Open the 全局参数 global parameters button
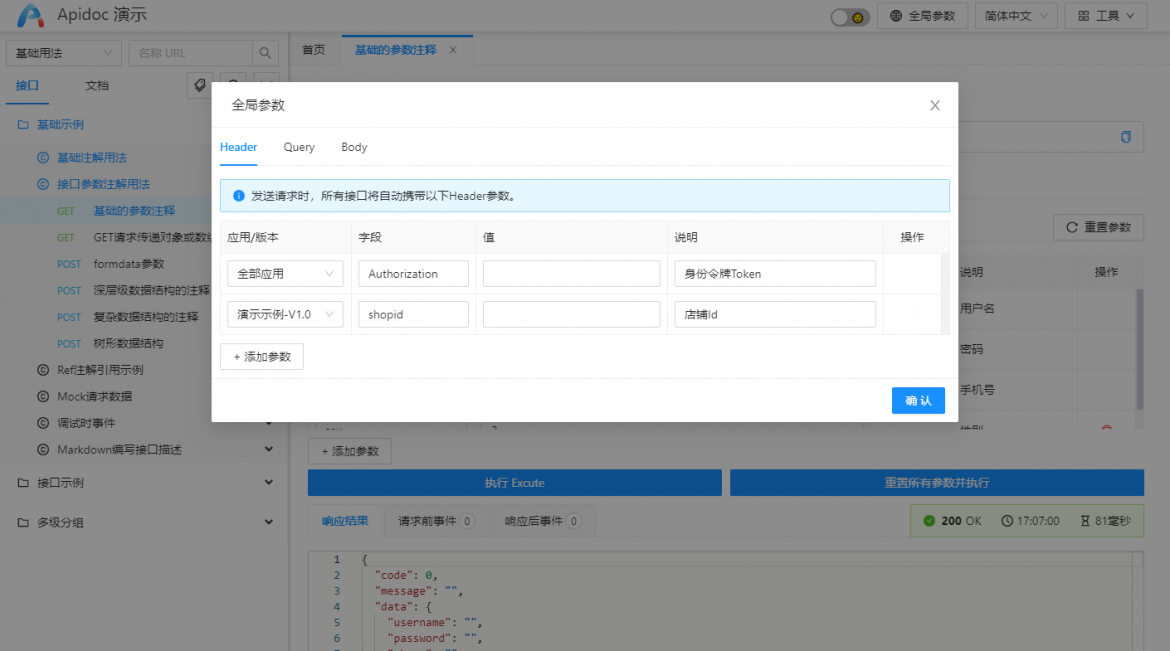Screen dimensions: 1170x651 click(922, 16)
